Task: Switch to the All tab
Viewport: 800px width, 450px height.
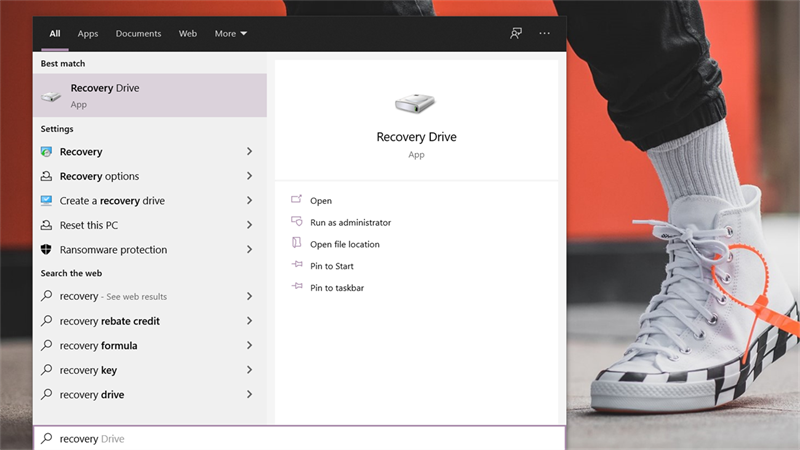Action: [x=55, y=34]
